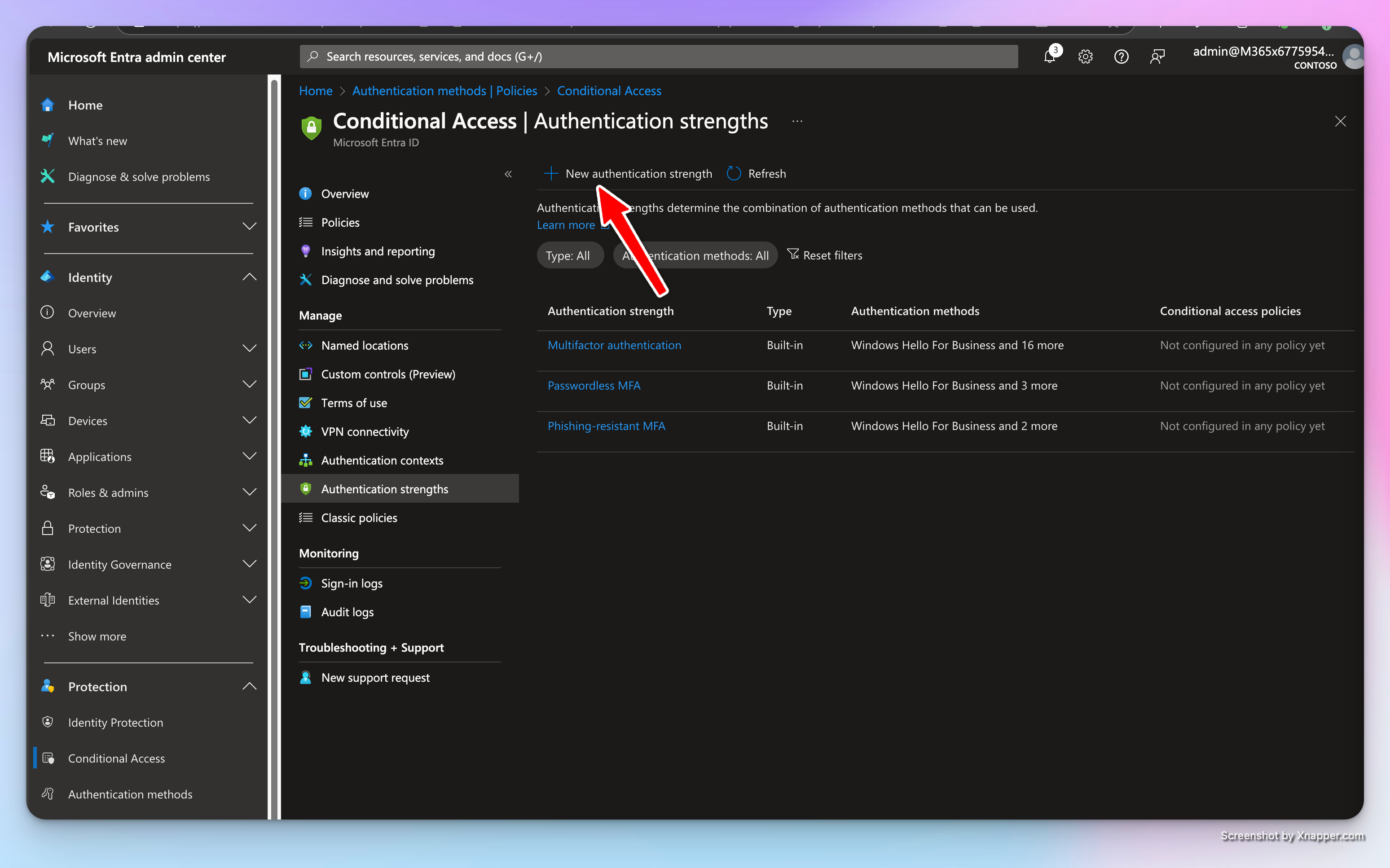
Task: Open the feedback icon in header
Action: tap(1157, 57)
